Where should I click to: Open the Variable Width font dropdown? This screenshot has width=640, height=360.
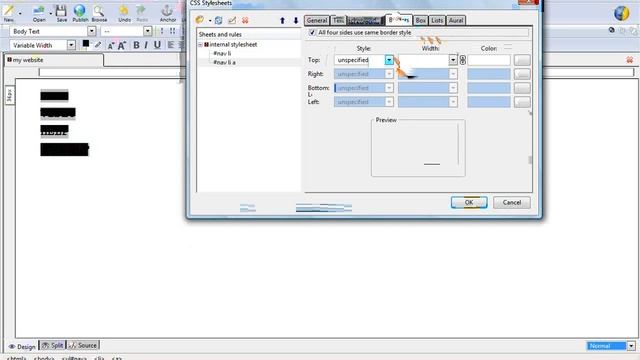pos(71,45)
